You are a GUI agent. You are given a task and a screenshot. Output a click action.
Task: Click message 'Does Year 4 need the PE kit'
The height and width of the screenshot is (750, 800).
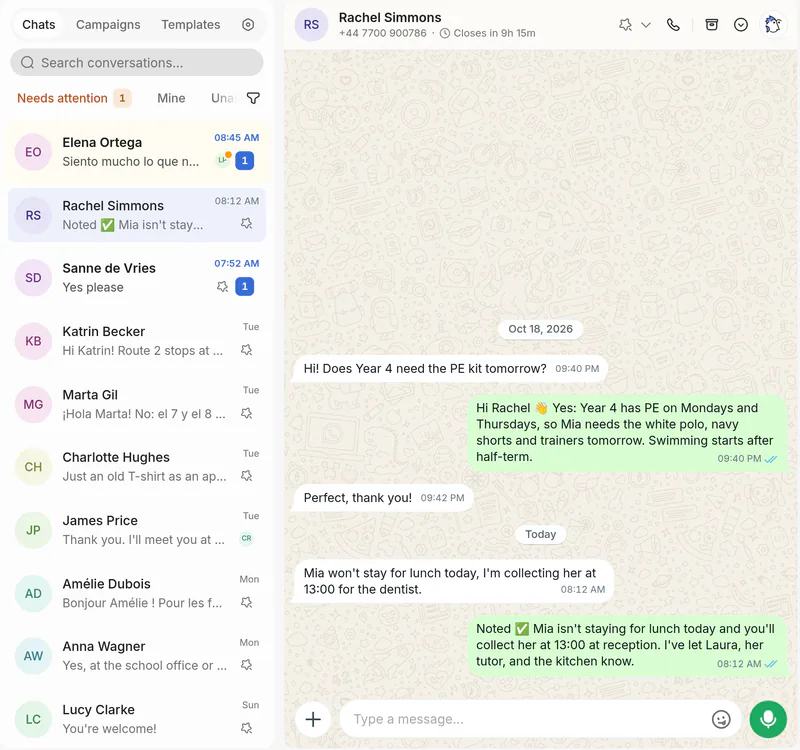click(x=451, y=368)
